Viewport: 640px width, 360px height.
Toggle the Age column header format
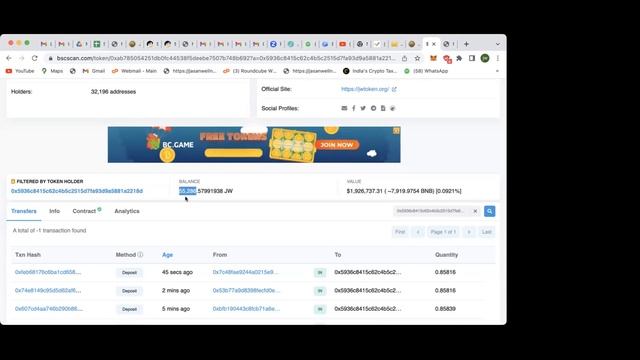167,255
